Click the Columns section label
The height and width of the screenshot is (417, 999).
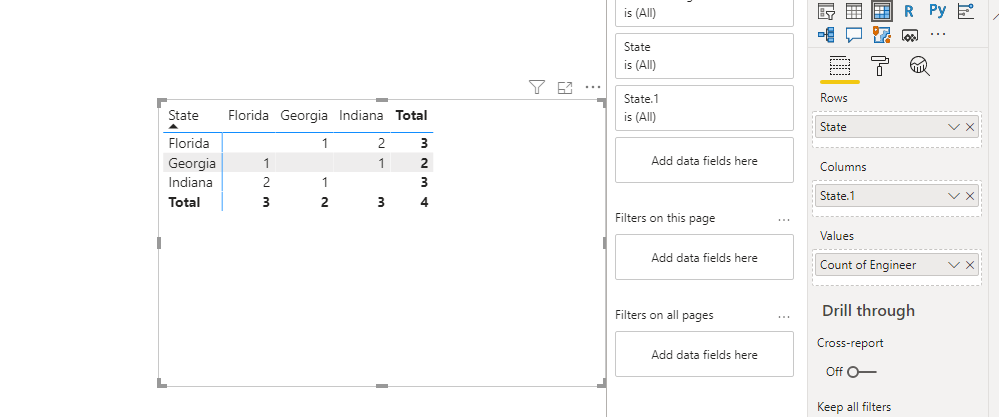click(x=843, y=167)
